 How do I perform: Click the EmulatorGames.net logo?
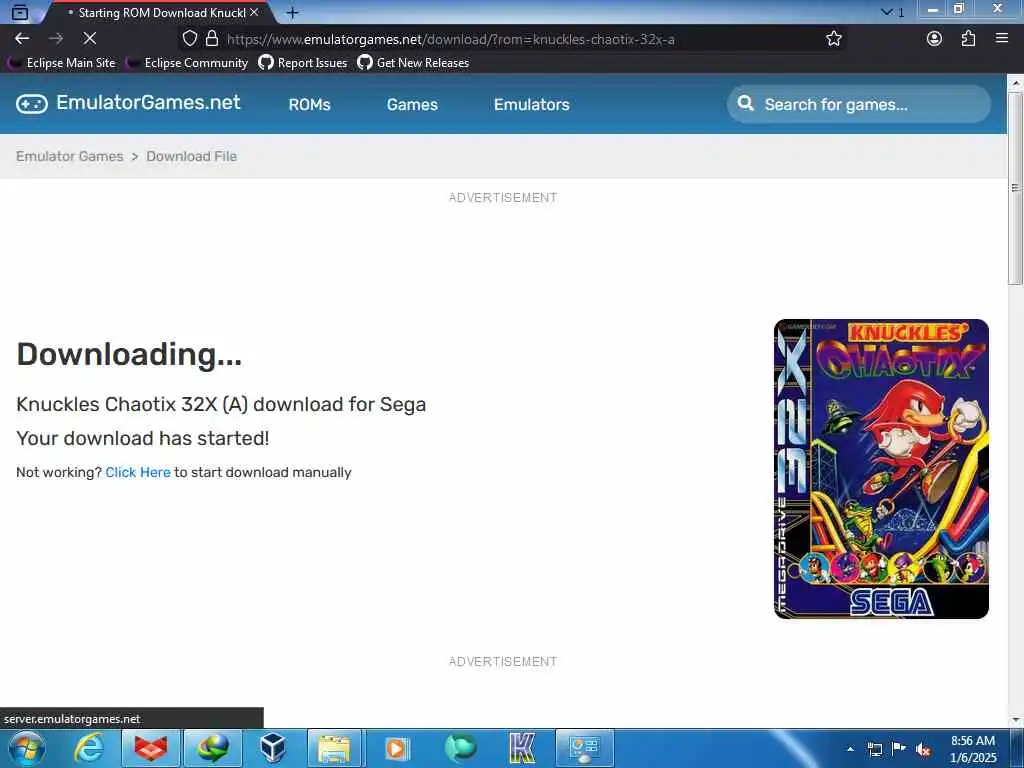[x=128, y=103]
